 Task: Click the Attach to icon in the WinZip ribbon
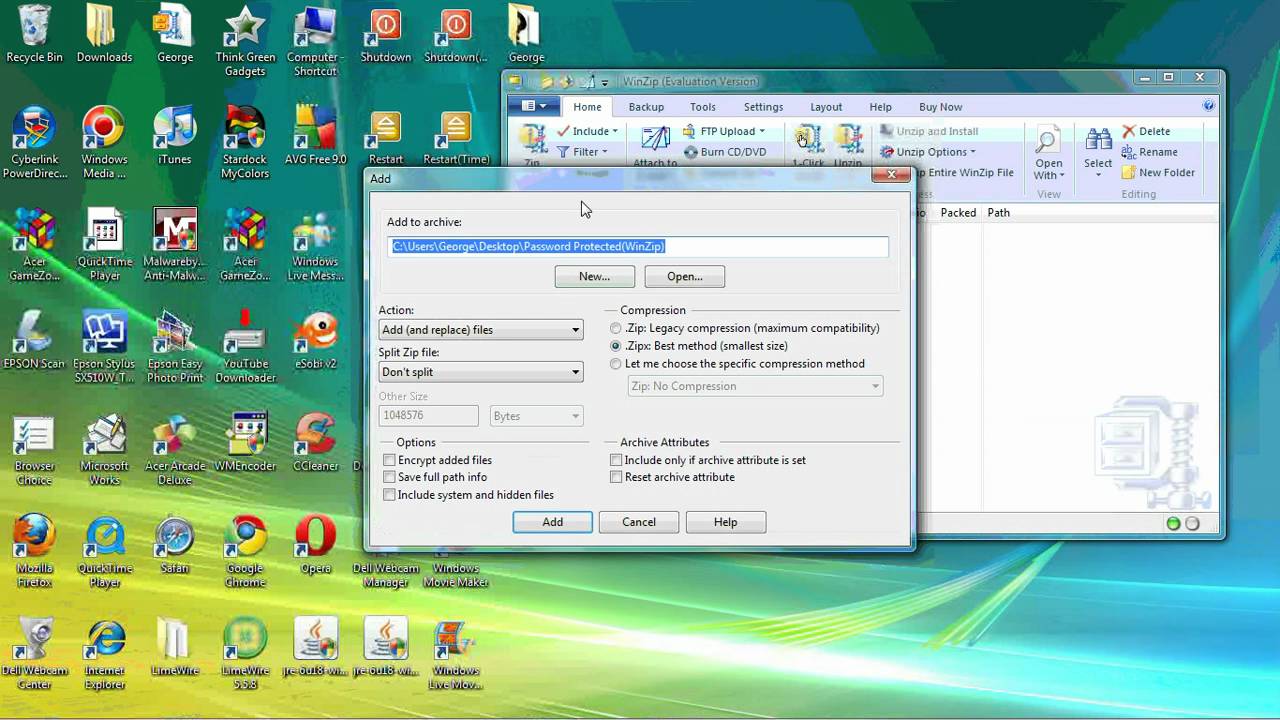656,146
